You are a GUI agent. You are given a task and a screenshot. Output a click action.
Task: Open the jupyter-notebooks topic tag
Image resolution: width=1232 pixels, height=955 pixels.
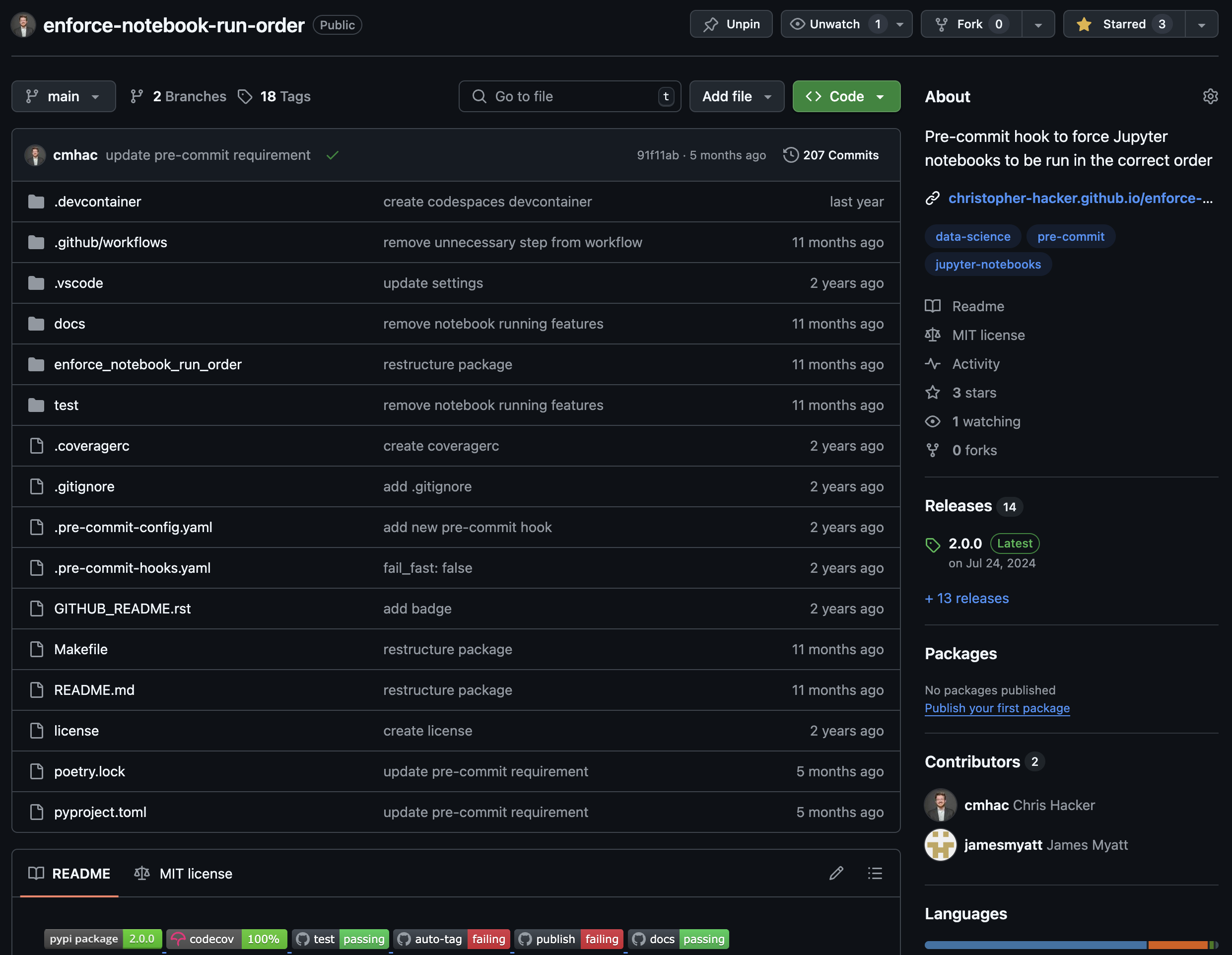[x=988, y=264]
